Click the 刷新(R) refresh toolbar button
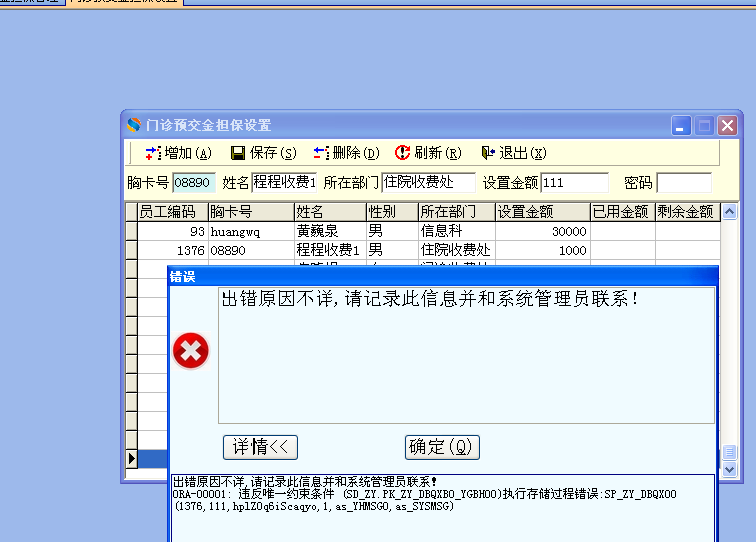756x542 pixels. tap(428, 153)
